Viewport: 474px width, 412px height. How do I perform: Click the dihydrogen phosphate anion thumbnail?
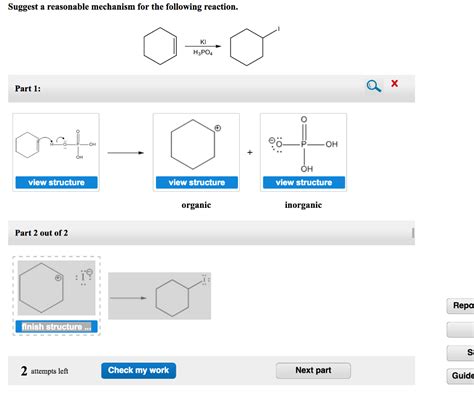pyautogui.click(x=304, y=144)
